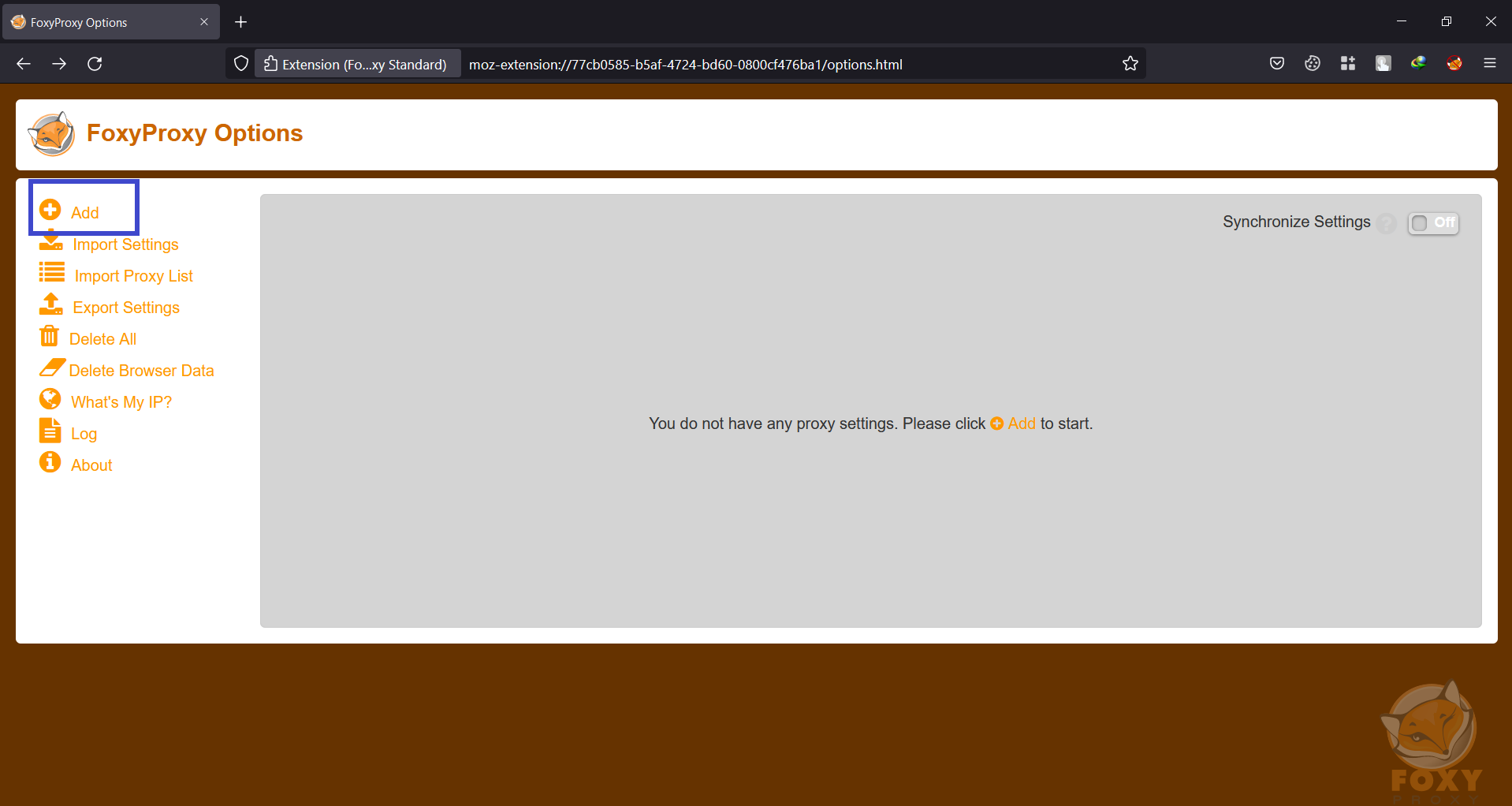Viewport: 1512px width, 806px height.
Task: Open tracking protection shield icon
Action: pyautogui.click(x=241, y=64)
